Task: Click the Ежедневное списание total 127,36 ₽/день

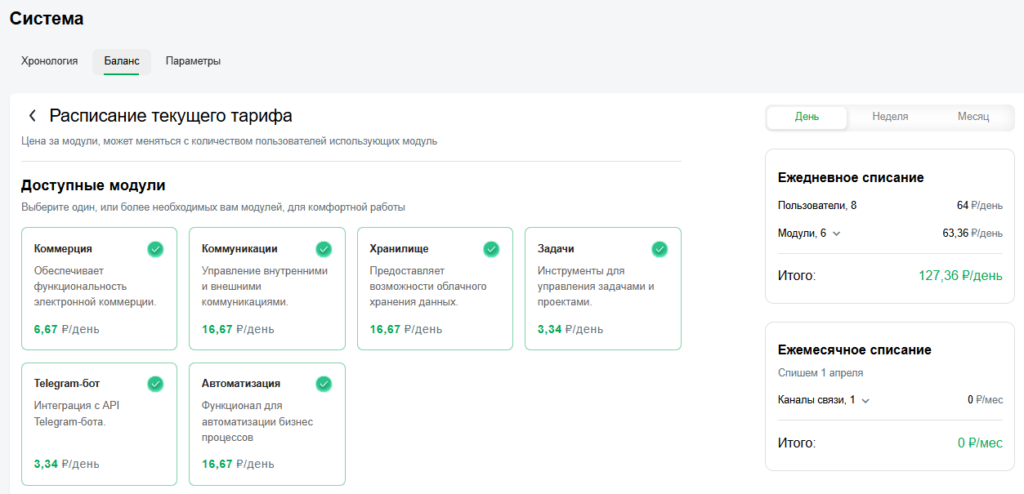Action: click(960, 275)
